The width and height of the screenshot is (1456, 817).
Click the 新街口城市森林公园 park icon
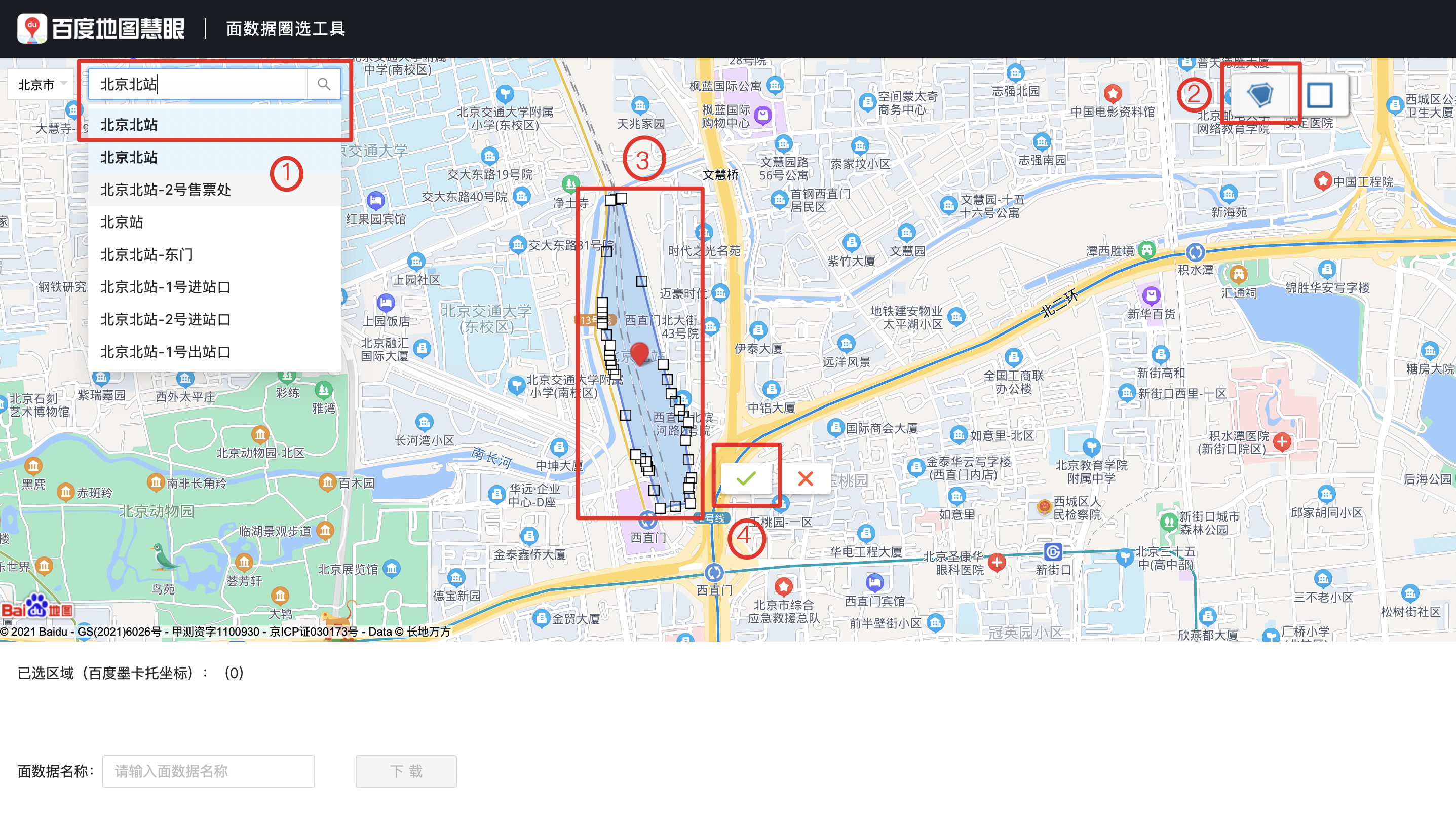pos(1168,522)
